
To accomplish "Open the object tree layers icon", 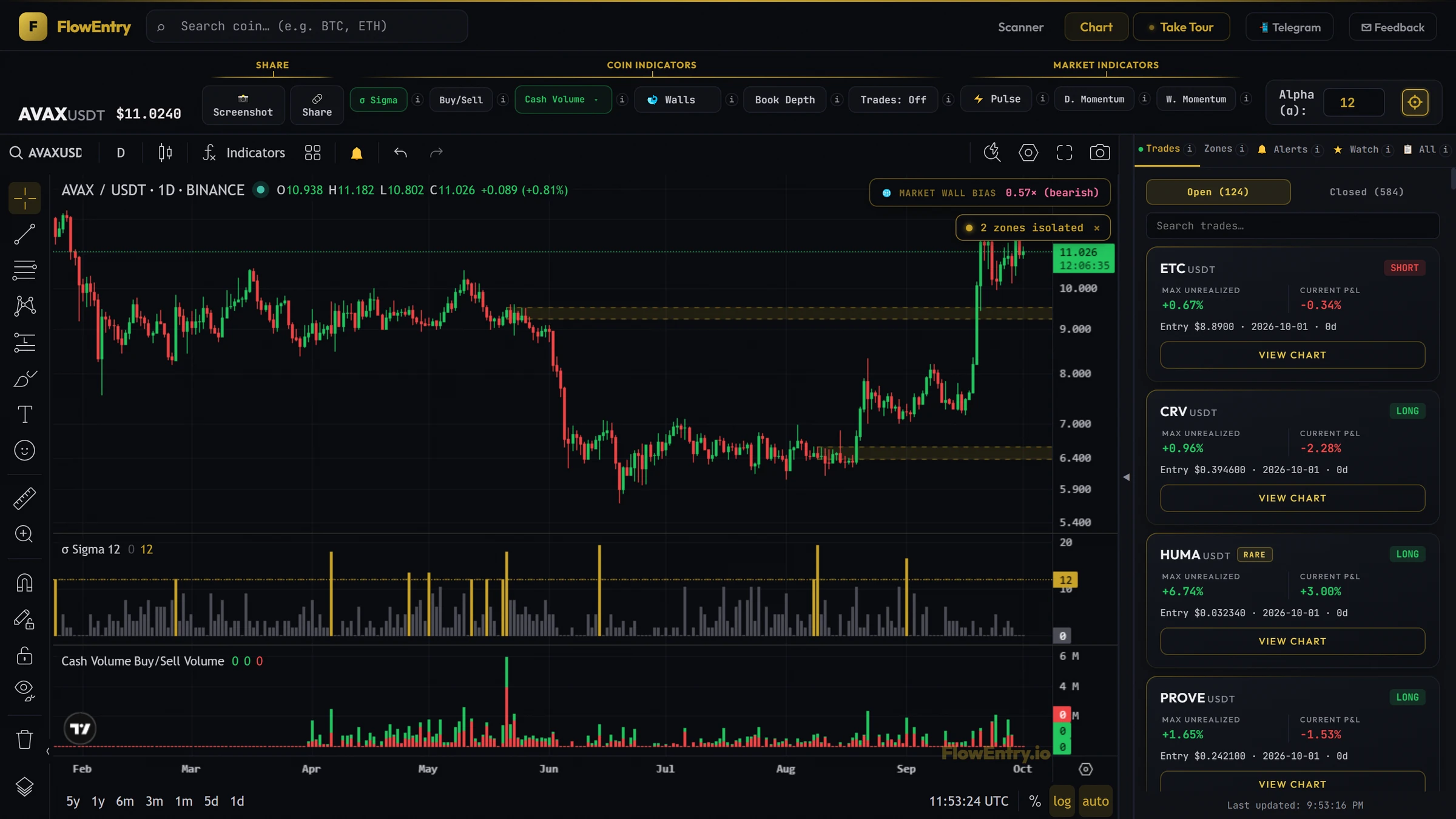I will pos(24,787).
